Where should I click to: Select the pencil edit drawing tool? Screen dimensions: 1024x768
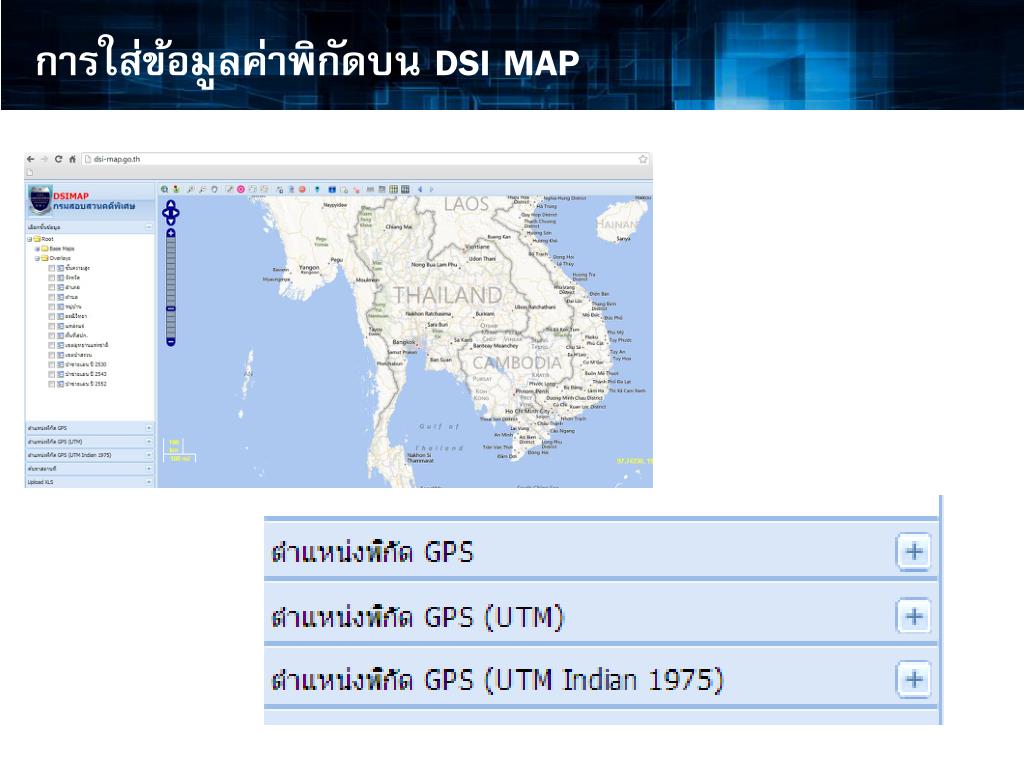(229, 189)
